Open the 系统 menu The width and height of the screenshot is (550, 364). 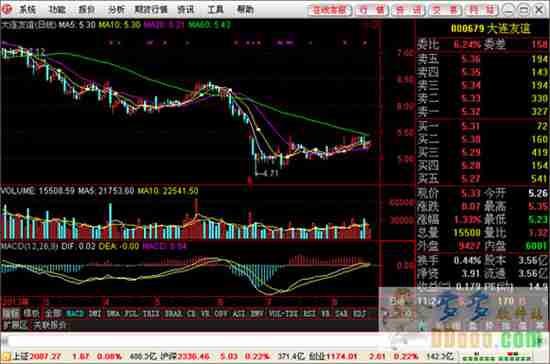point(27,9)
